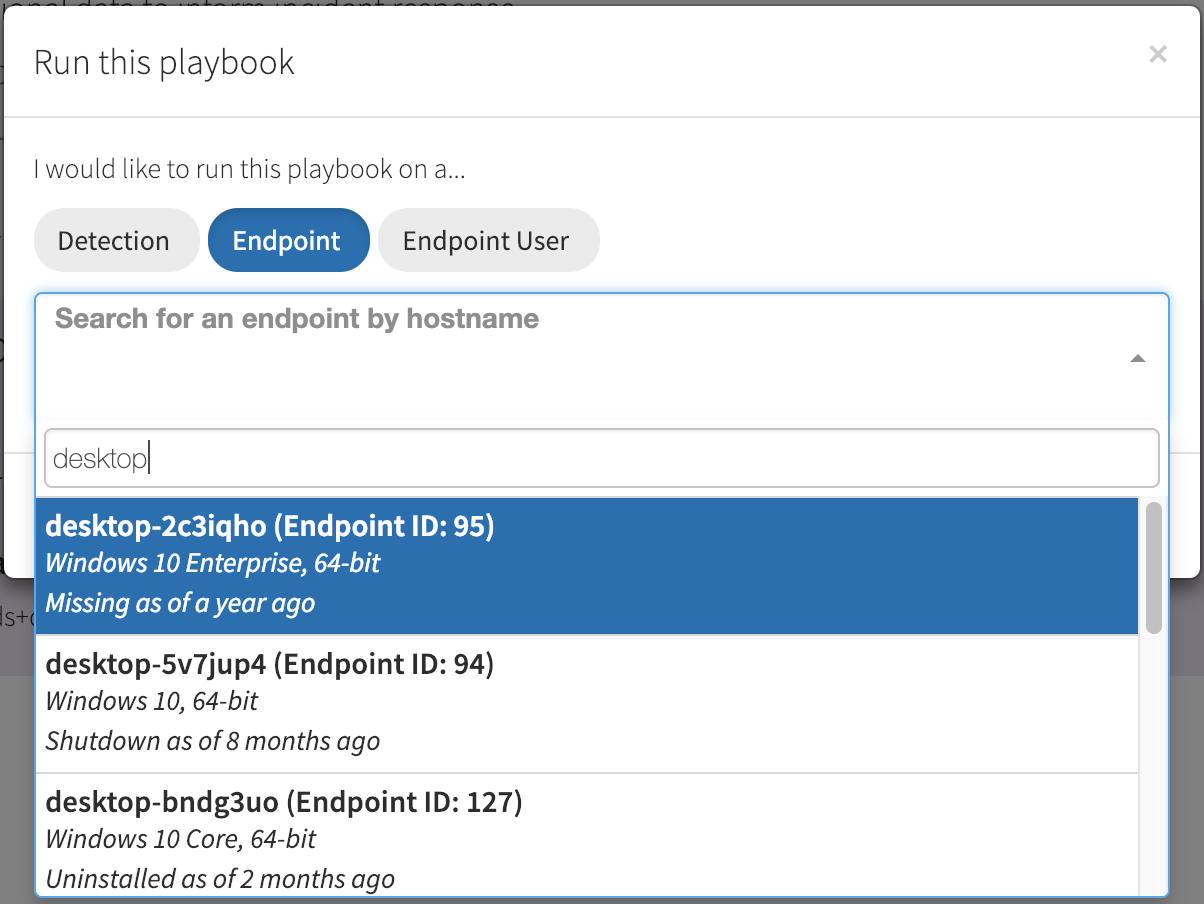Click the 'Uninstalled as of 2 months ago' status
The image size is (1204, 904).
coord(220,880)
